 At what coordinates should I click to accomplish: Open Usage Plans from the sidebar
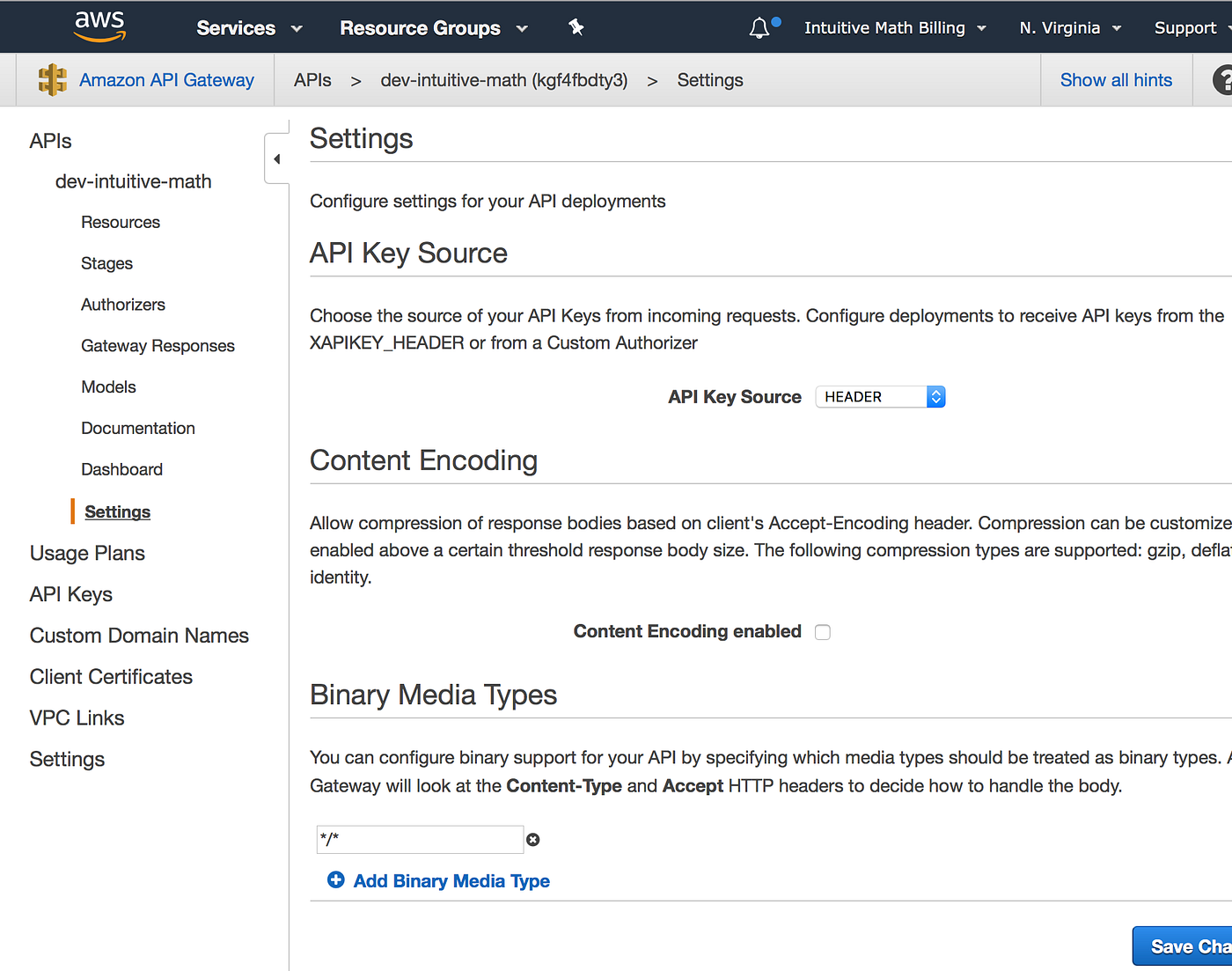[87, 553]
